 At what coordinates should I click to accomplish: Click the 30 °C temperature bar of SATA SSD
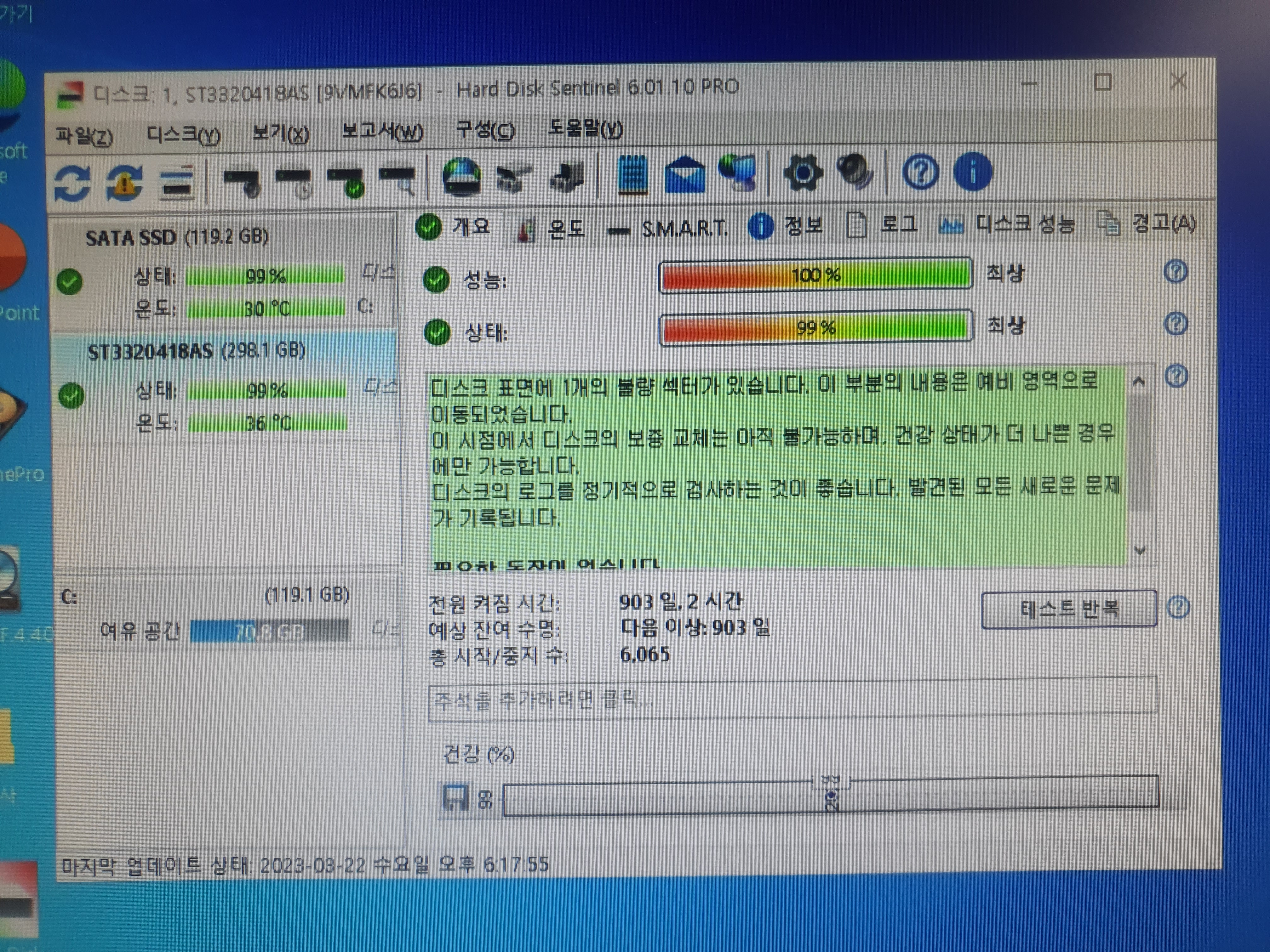coord(266,309)
